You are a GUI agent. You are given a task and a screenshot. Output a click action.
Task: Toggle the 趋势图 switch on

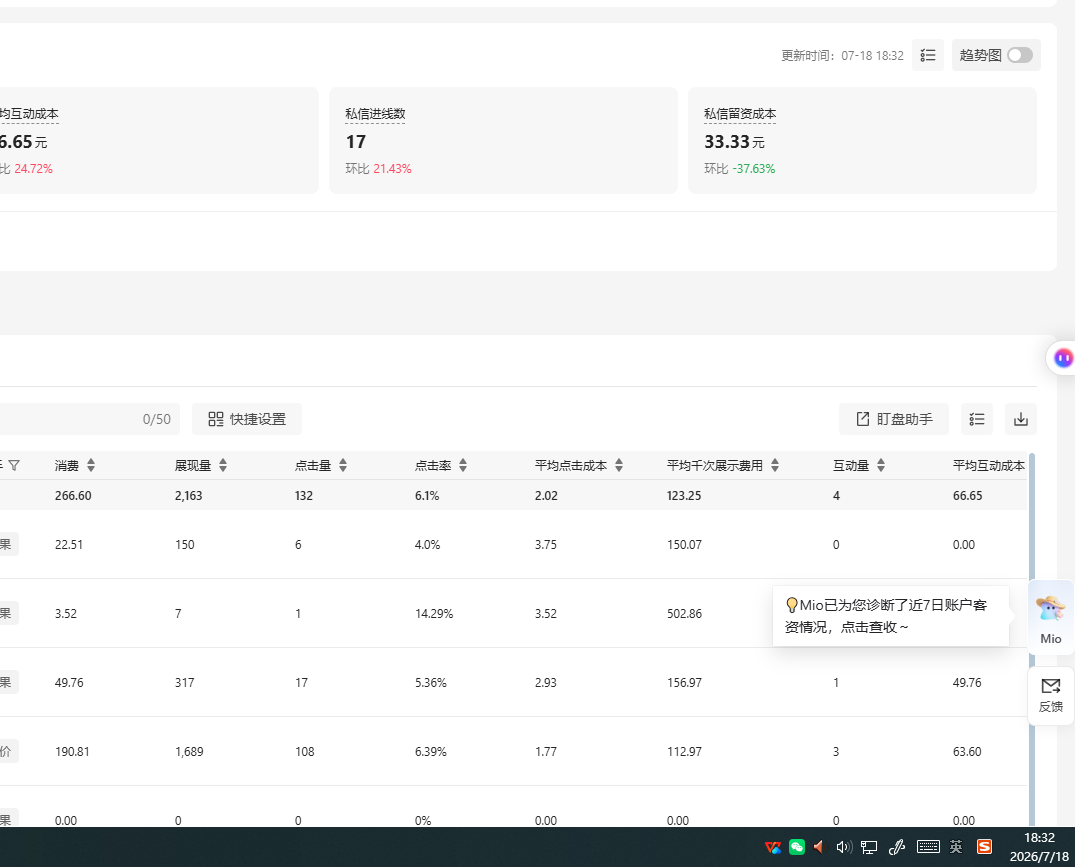[x=1019, y=55]
